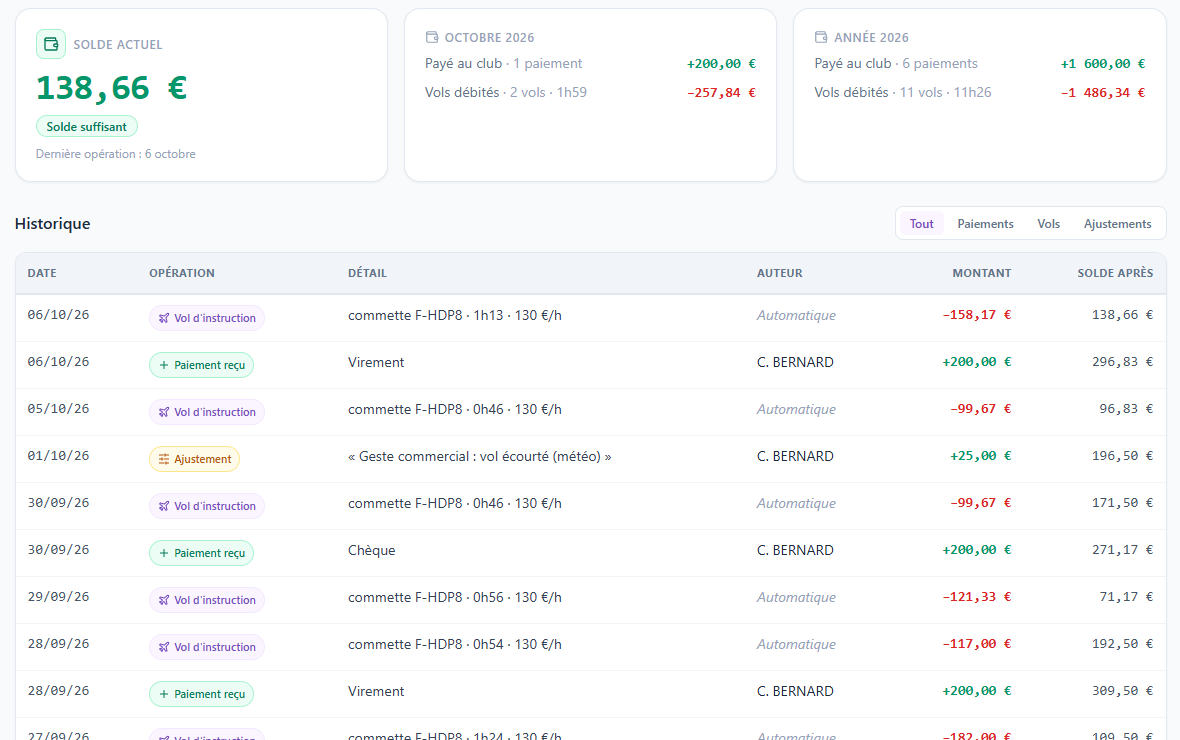
Task: Click the large 138,66 € current balance
Action: (111, 88)
